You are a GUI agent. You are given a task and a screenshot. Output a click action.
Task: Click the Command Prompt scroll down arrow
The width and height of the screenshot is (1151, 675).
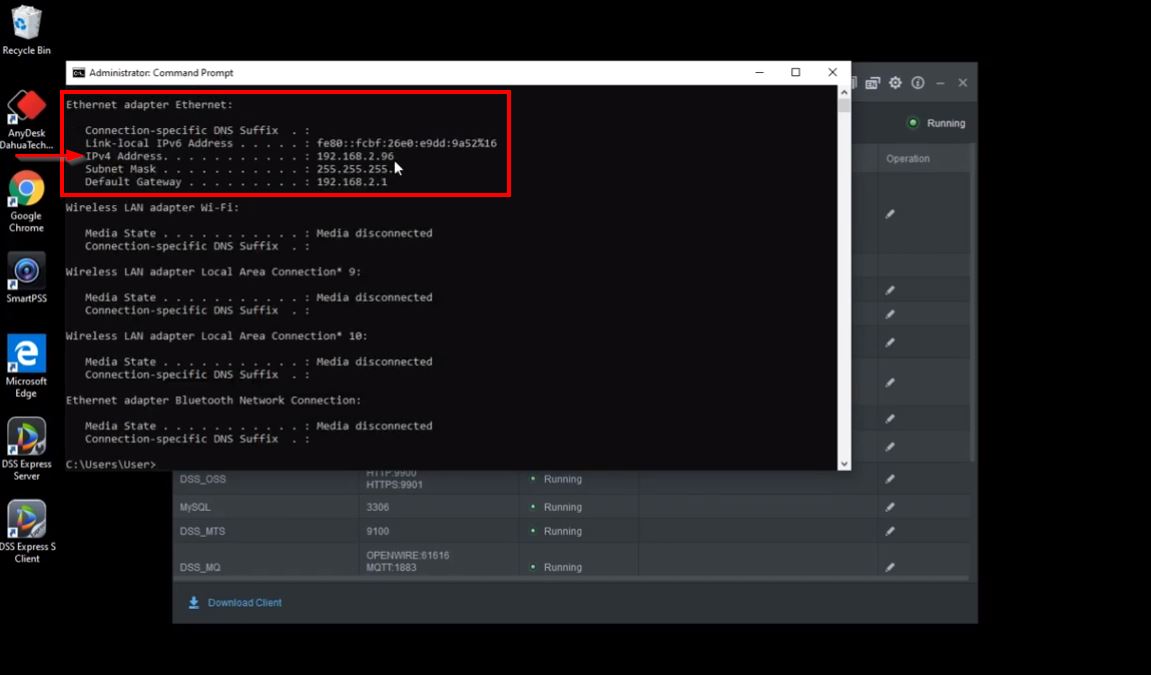[844, 464]
